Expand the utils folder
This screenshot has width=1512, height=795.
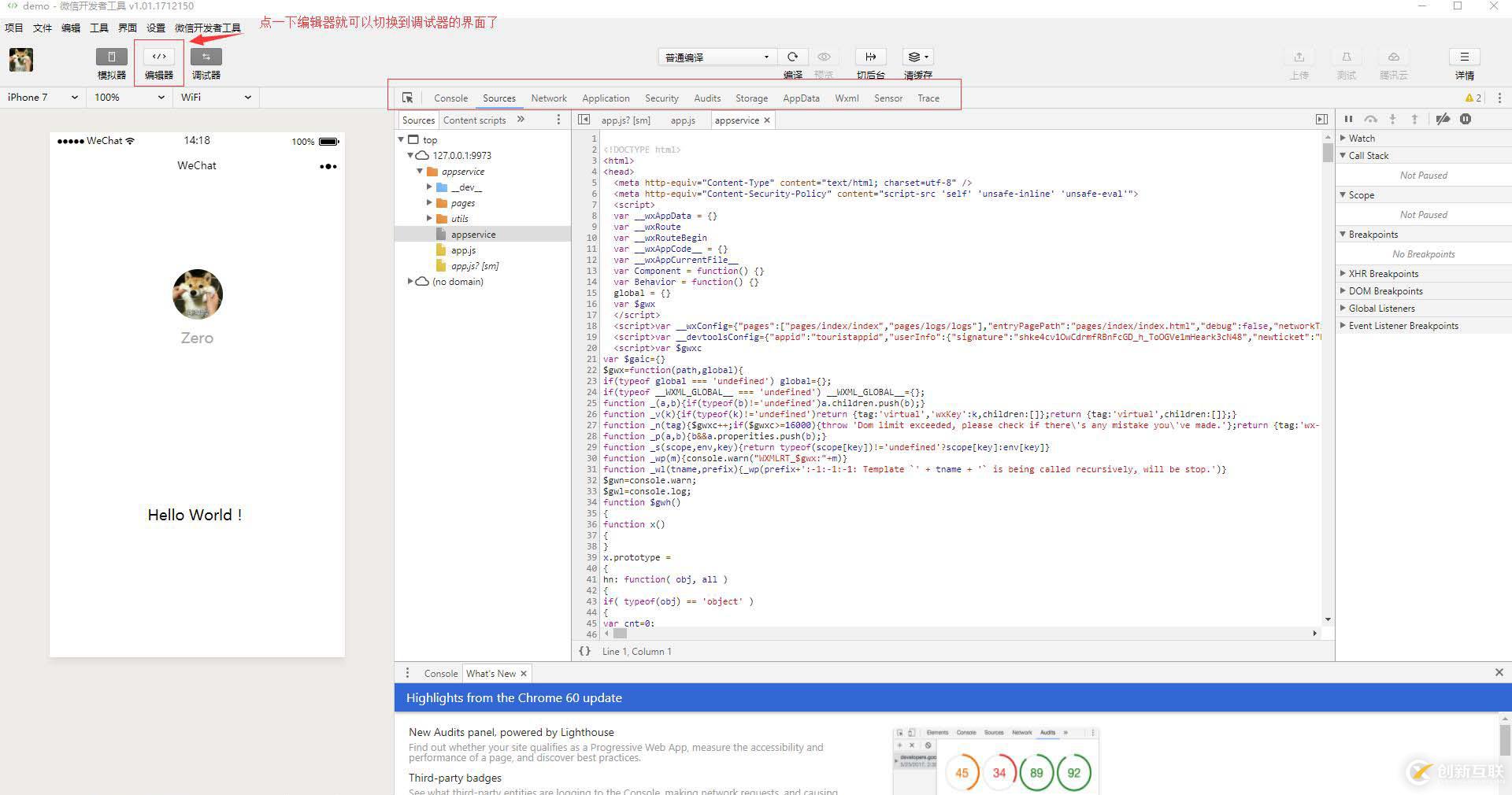tap(429, 218)
